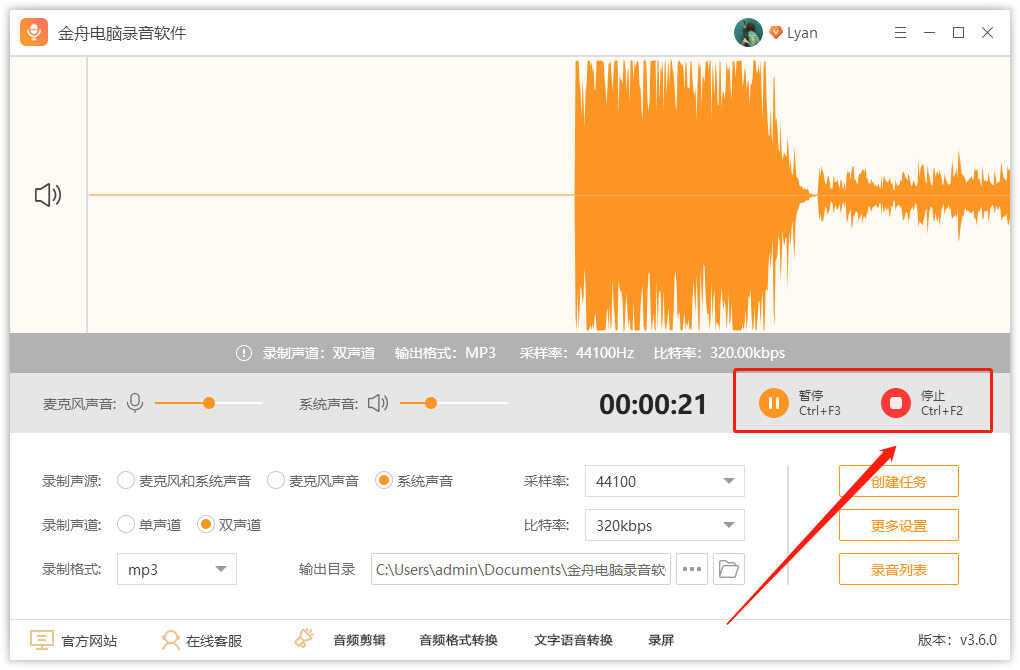Expand the 比特率 320kbps dropdown

(664, 525)
